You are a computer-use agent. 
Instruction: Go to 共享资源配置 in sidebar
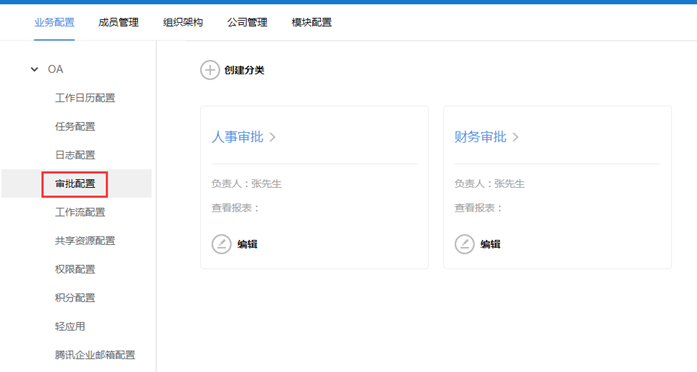click(x=85, y=241)
